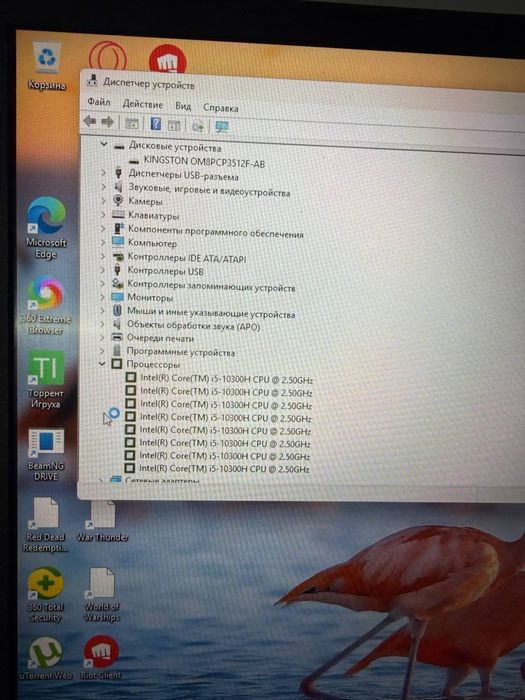
Task: Click the scan for hardware changes monitor icon
Action: pyautogui.click(x=222, y=127)
